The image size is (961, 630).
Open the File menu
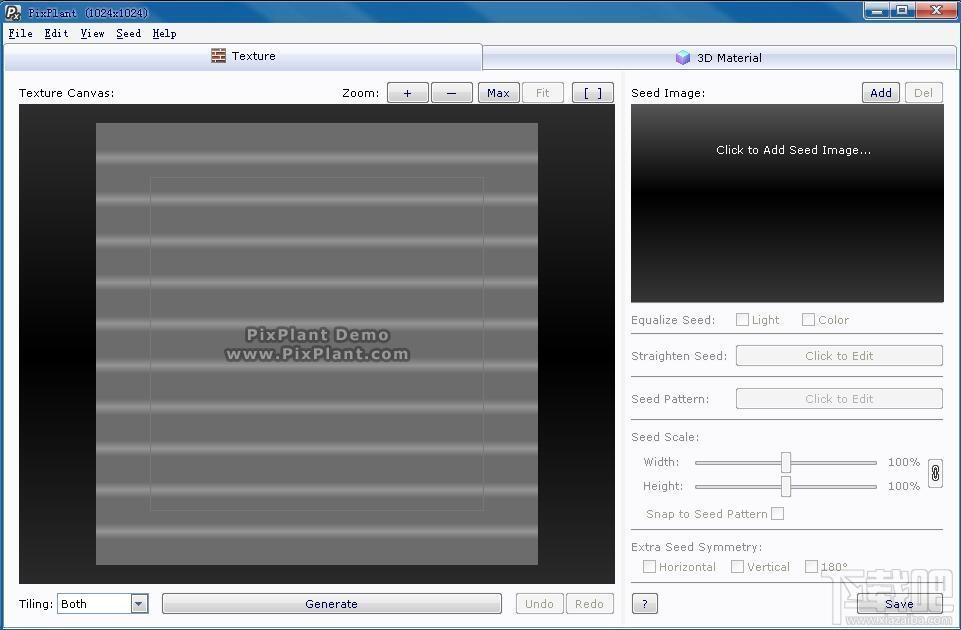point(20,33)
